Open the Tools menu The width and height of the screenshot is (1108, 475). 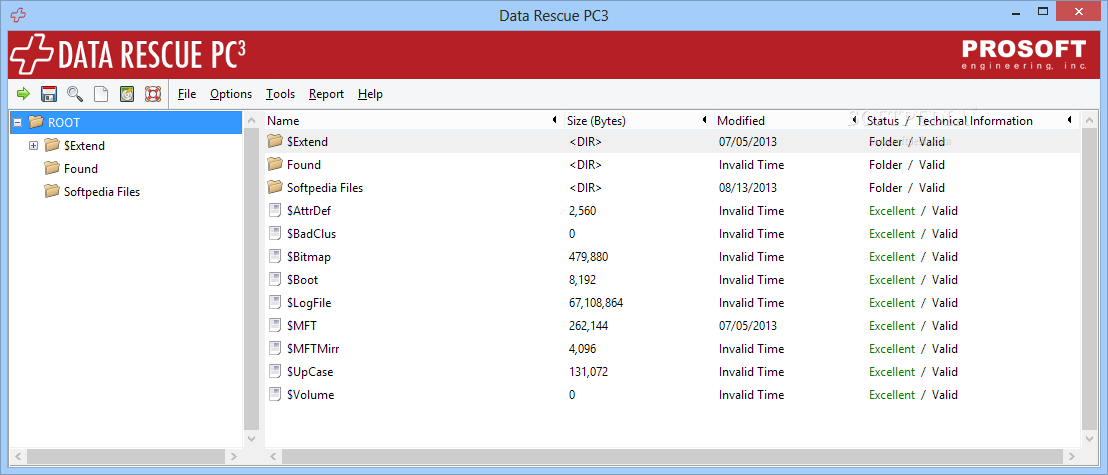pyautogui.click(x=281, y=94)
